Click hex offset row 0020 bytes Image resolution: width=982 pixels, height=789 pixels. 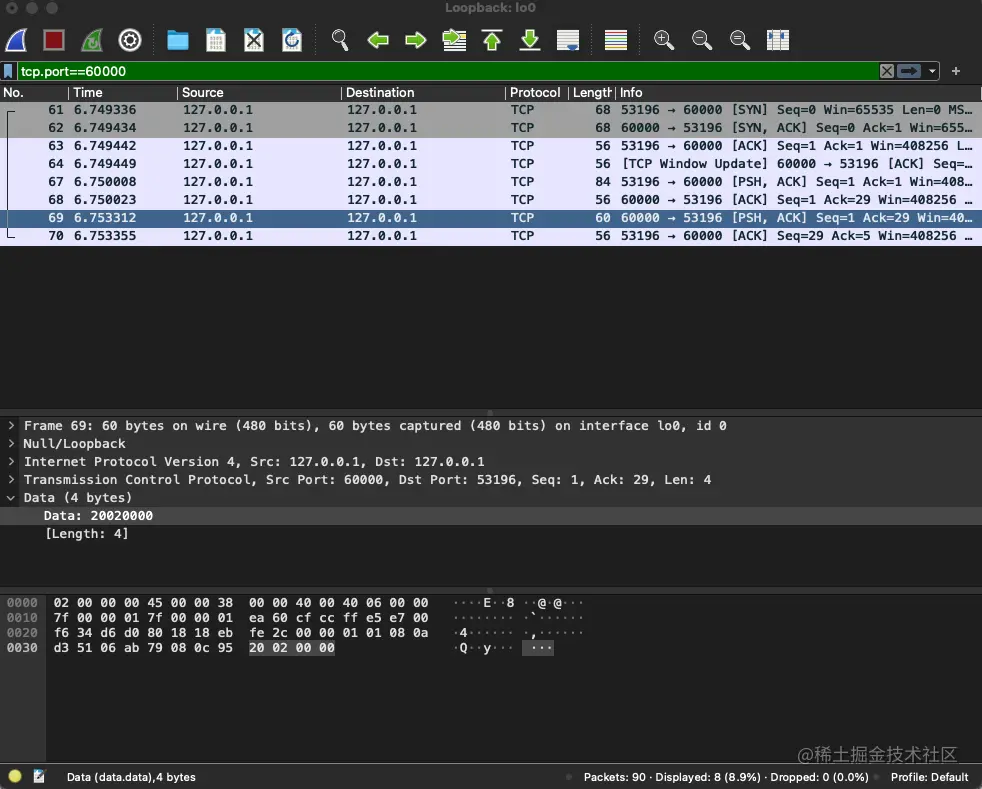241,633
